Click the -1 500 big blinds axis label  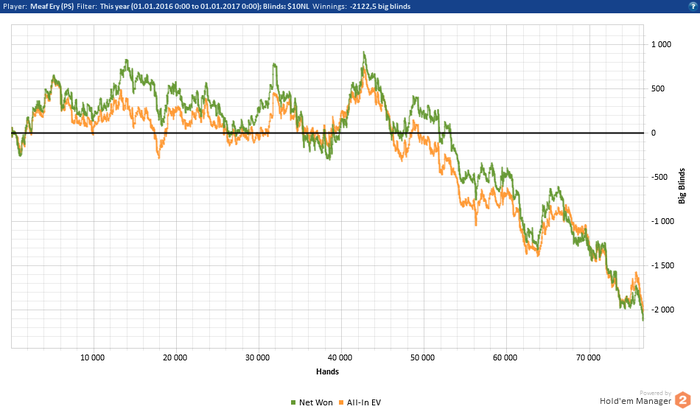tap(662, 265)
